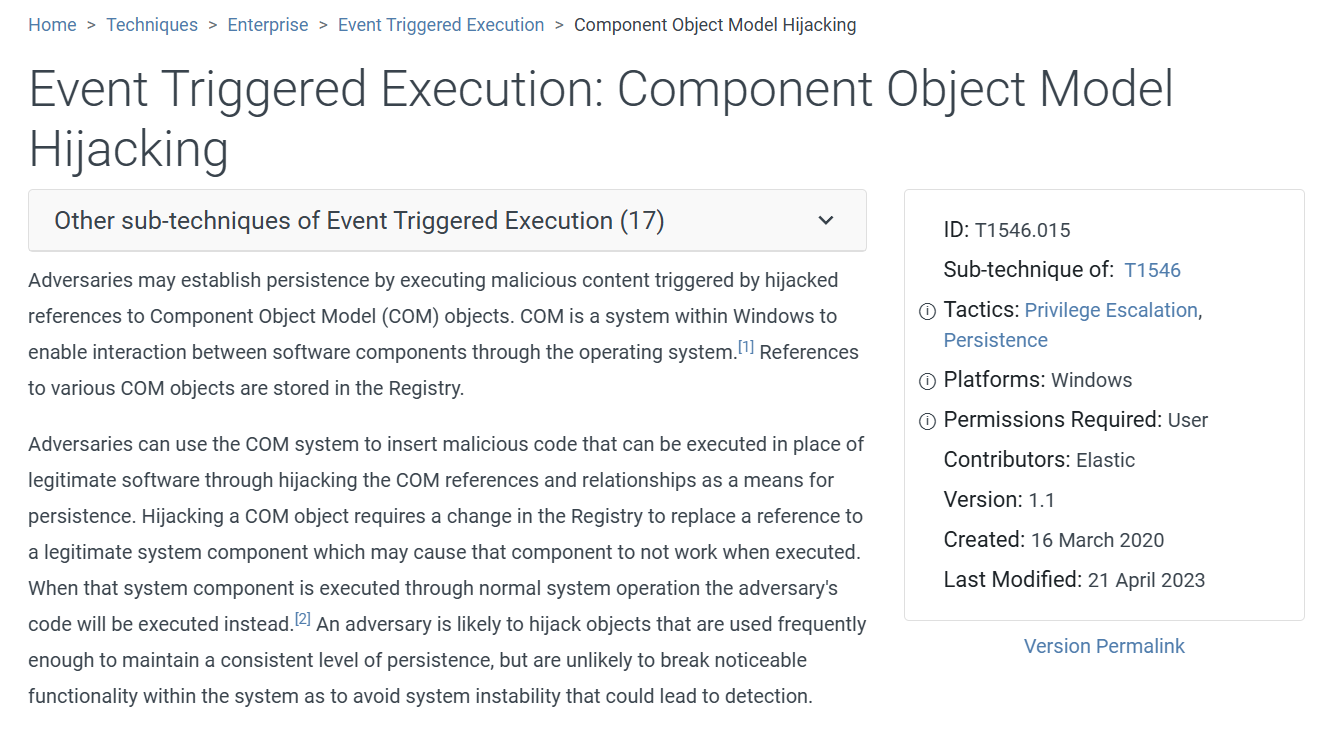This screenshot has height=730, width=1322.
Task: Open Other sub-techniques of Event Triggered Execution
Action: [359, 221]
